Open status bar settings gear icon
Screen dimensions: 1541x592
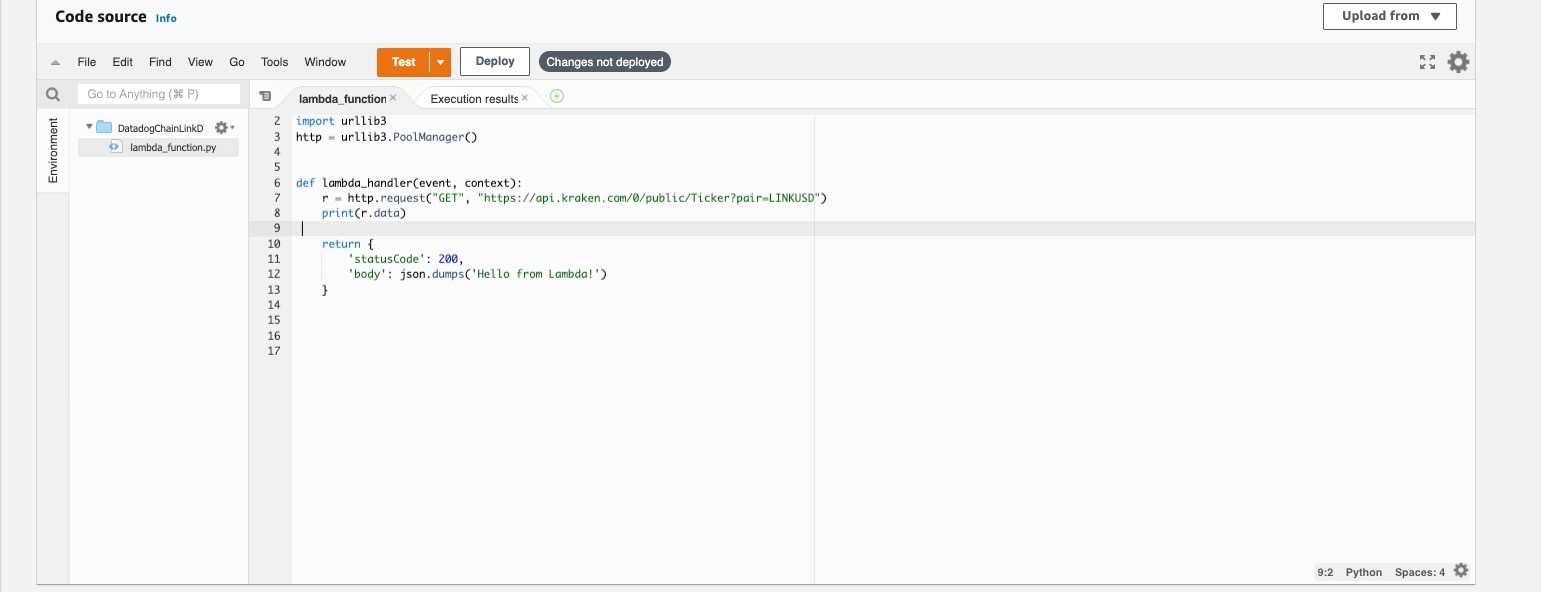click(x=1461, y=571)
